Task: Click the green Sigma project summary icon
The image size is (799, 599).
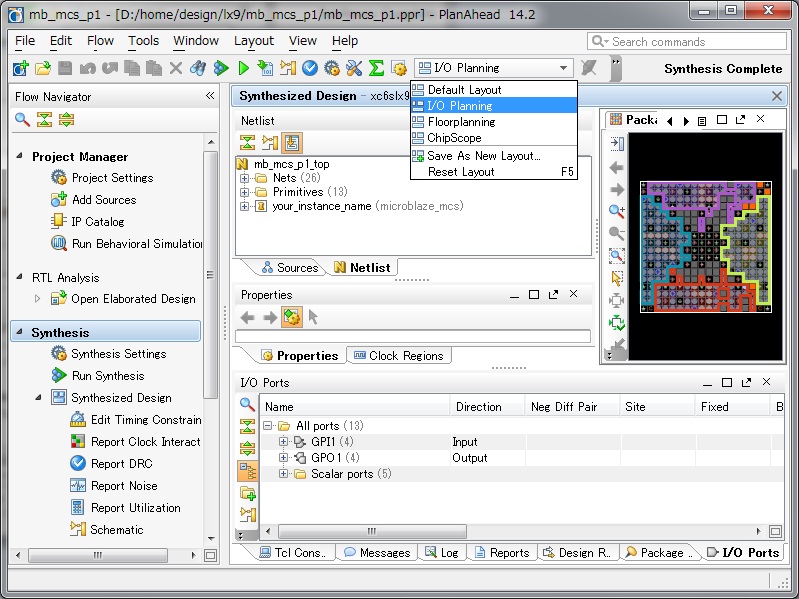Action: click(376, 68)
